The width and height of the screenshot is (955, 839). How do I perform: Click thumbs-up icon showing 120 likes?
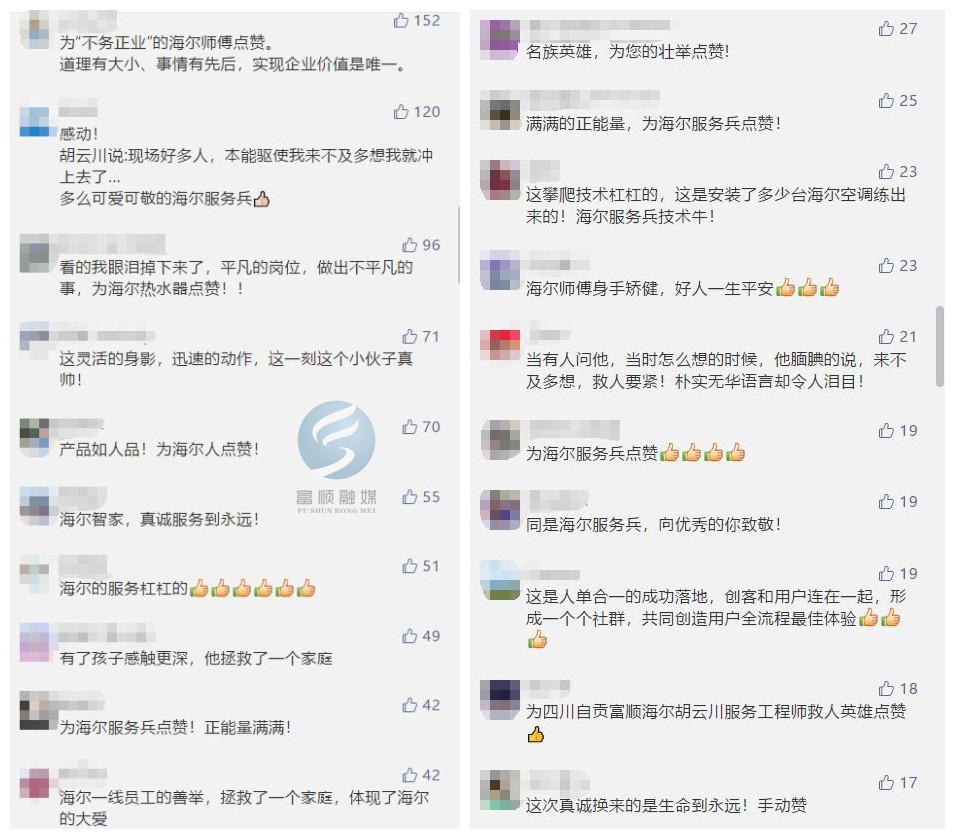pyautogui.click(x=401, y=111)
